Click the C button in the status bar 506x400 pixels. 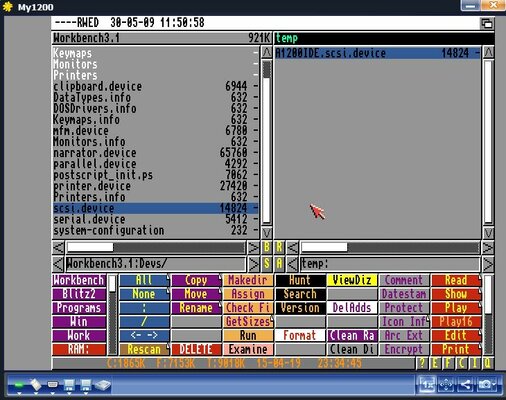461,363
